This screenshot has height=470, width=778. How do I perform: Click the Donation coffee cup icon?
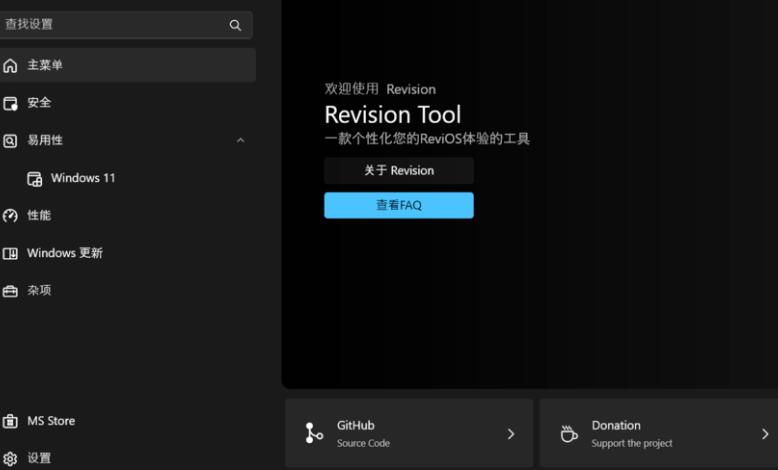pos(569,433)
